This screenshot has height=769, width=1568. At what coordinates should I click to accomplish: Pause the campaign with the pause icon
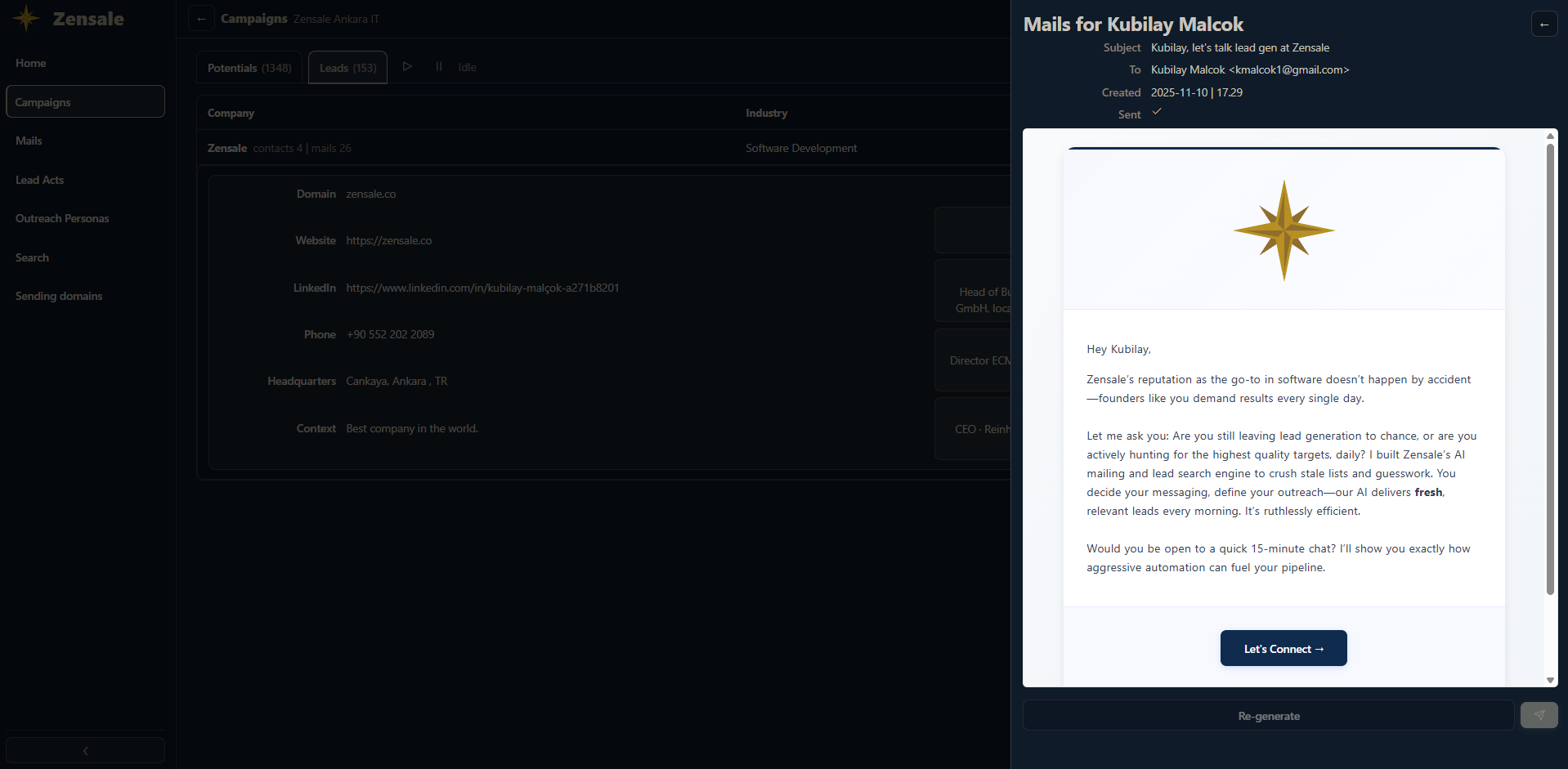[439, 66]
